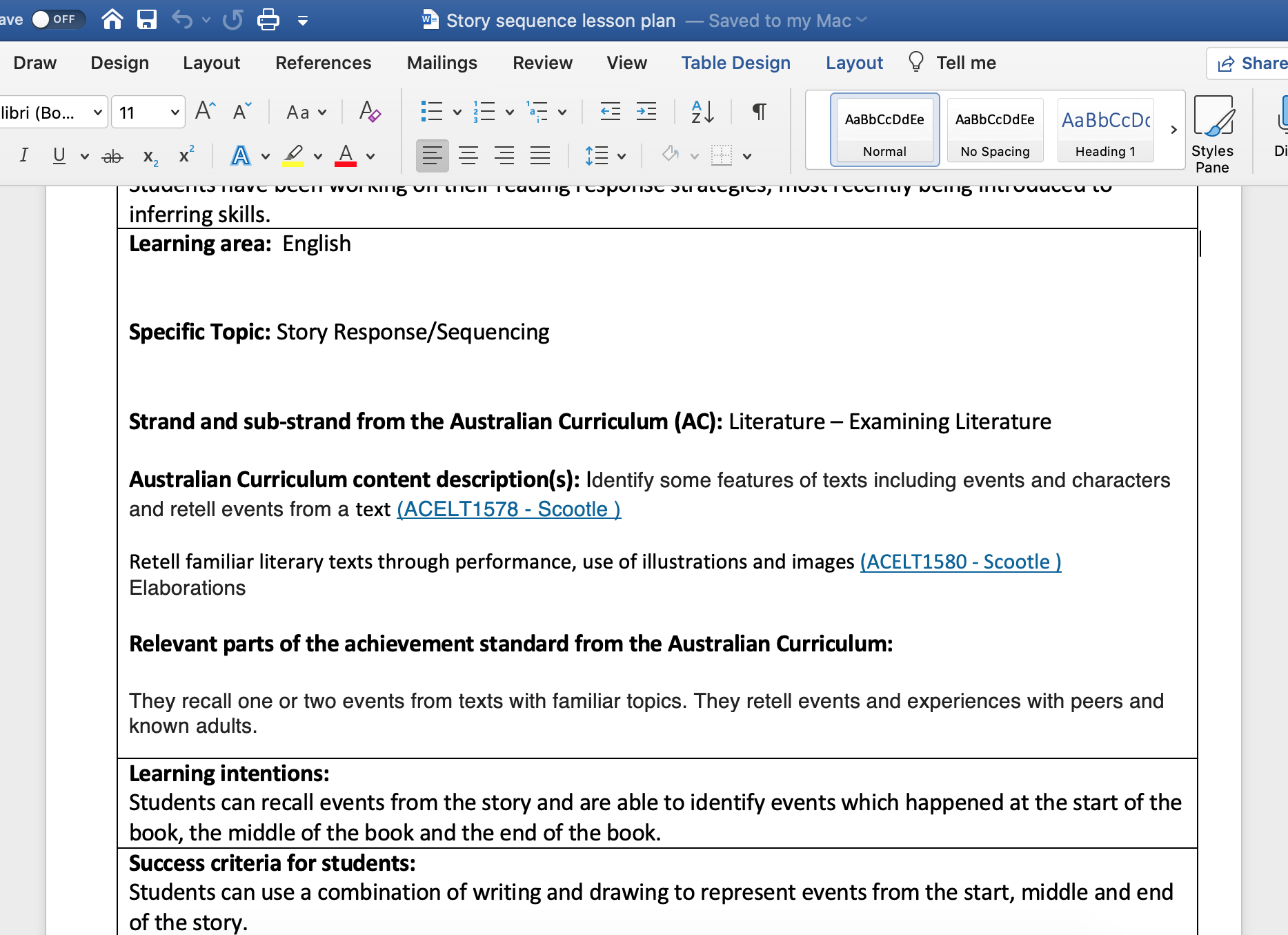Open the Review tab
Image resolution: width=1288 pixels, height=935 pixels.
[x=542, y=63]
